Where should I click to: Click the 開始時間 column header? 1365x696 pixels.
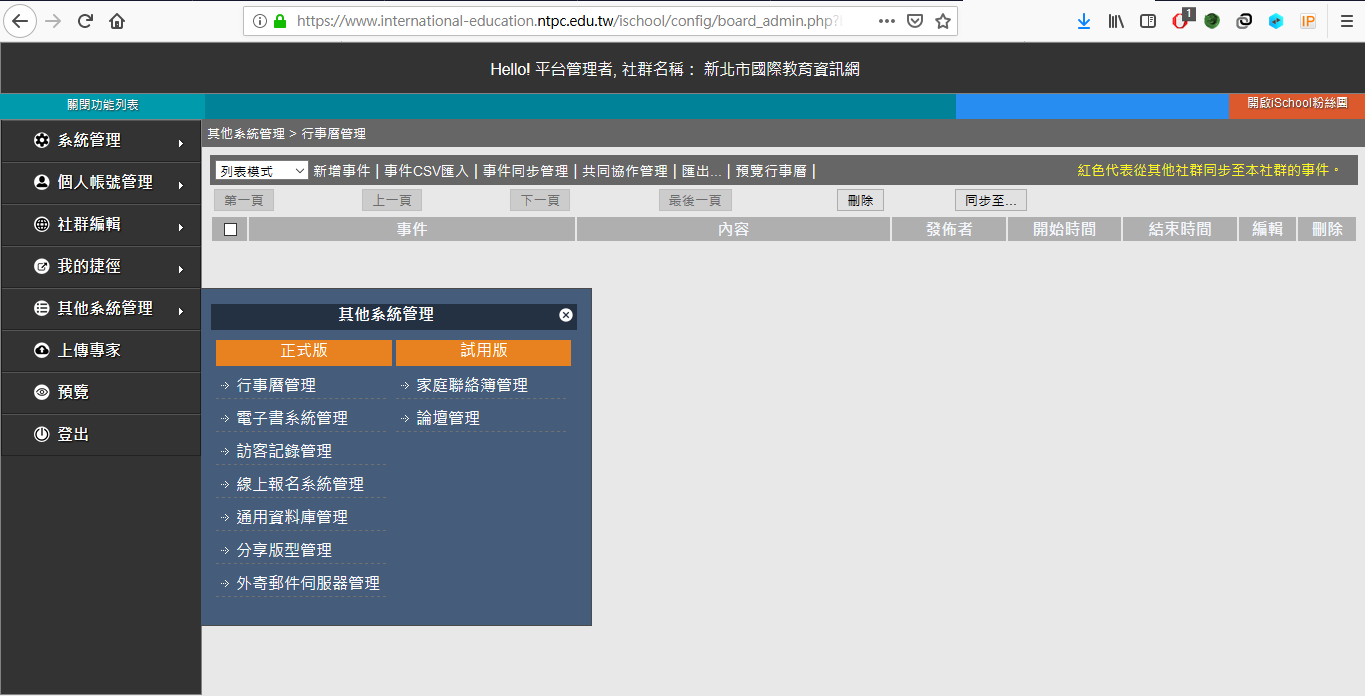pyautogui.click(x=1064, y=229)
